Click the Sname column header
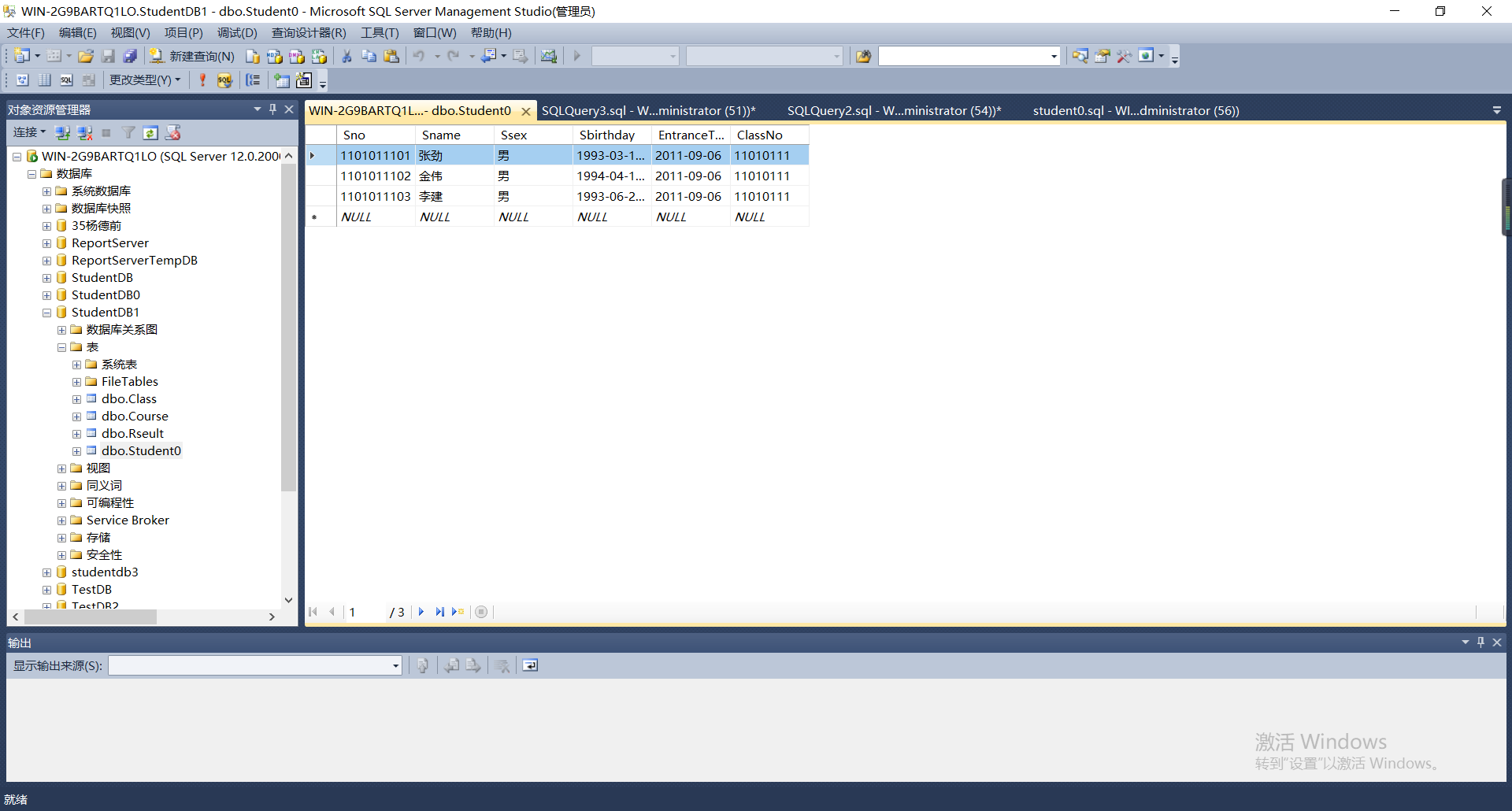This screenshot has height=811, width=1512. [454, 135]
